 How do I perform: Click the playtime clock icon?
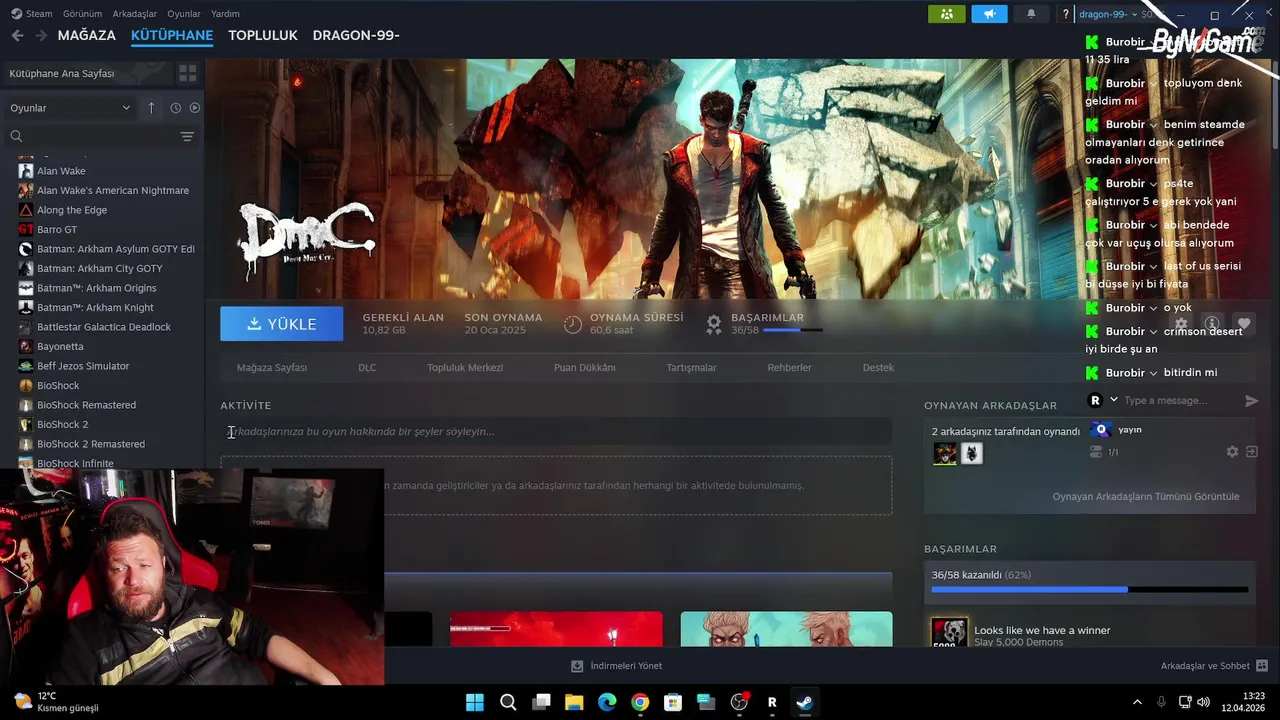(573, 324)
